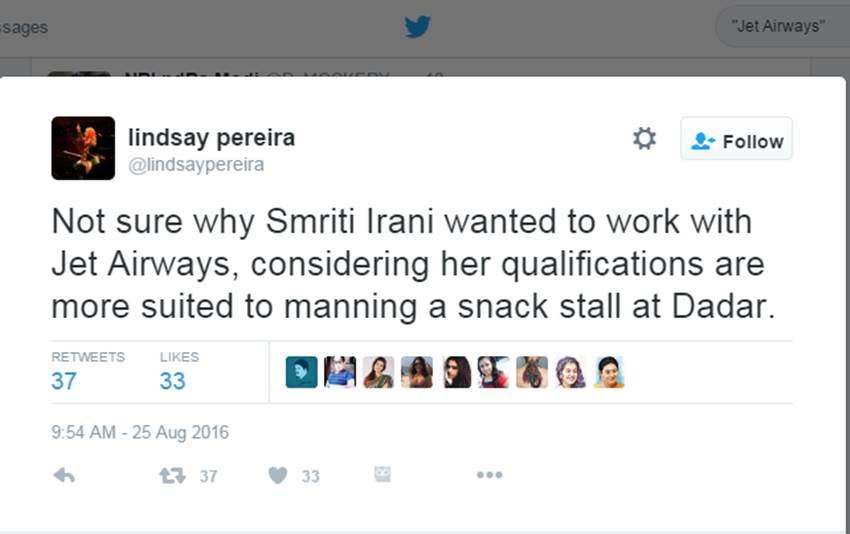Screen dimensions: 850x534
Task: Switch to the Messages tab
Action: coord(23,27)
